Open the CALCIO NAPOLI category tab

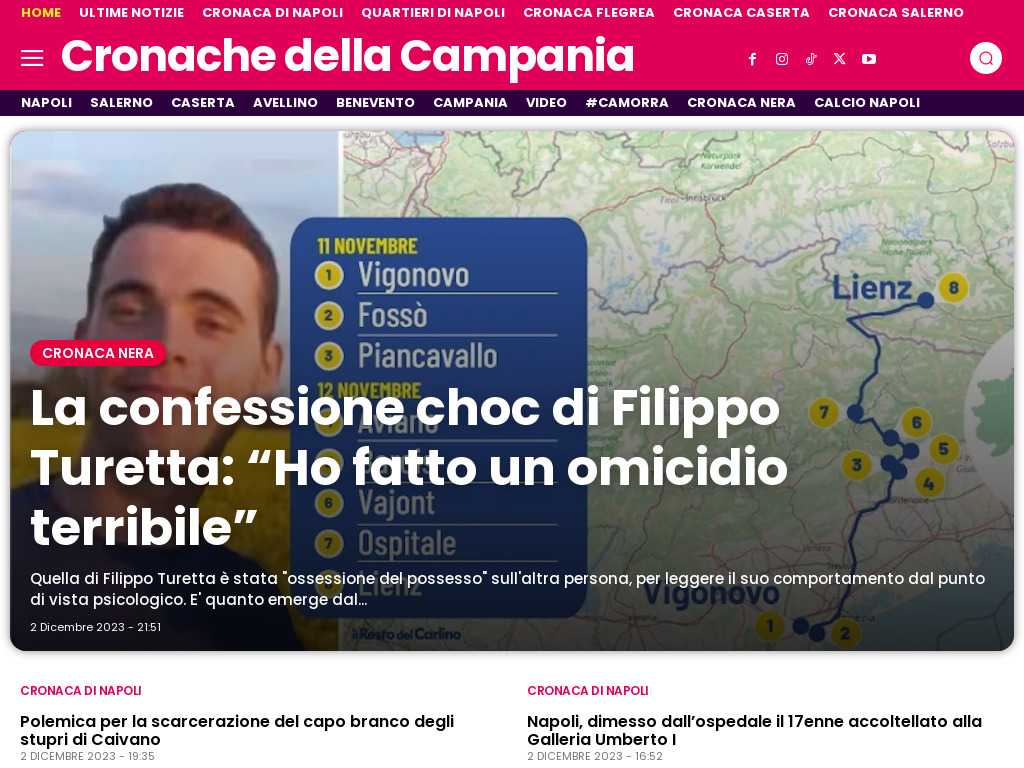[x=867, y=103]
